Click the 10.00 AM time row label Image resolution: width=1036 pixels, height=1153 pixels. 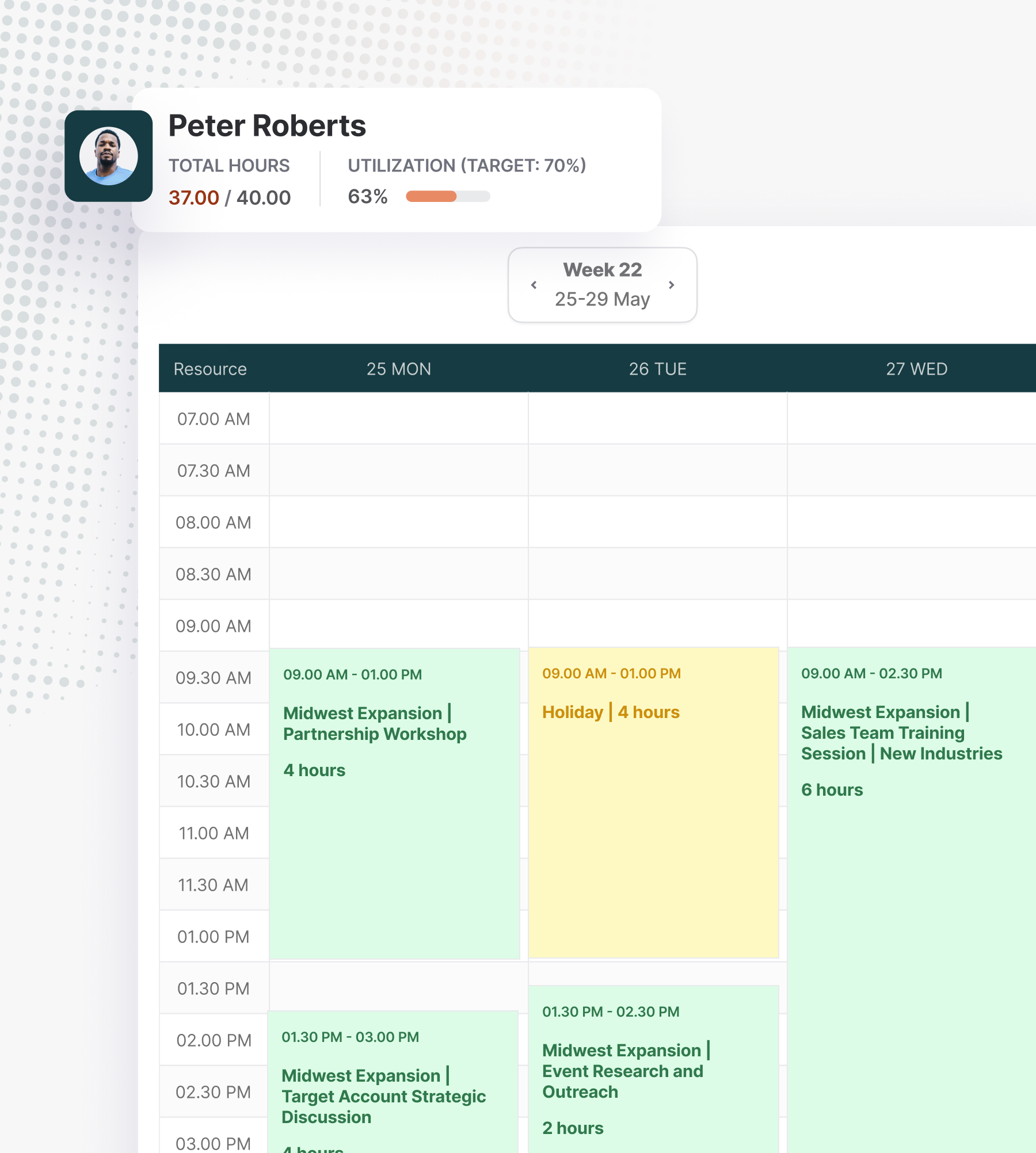point(214,730)
